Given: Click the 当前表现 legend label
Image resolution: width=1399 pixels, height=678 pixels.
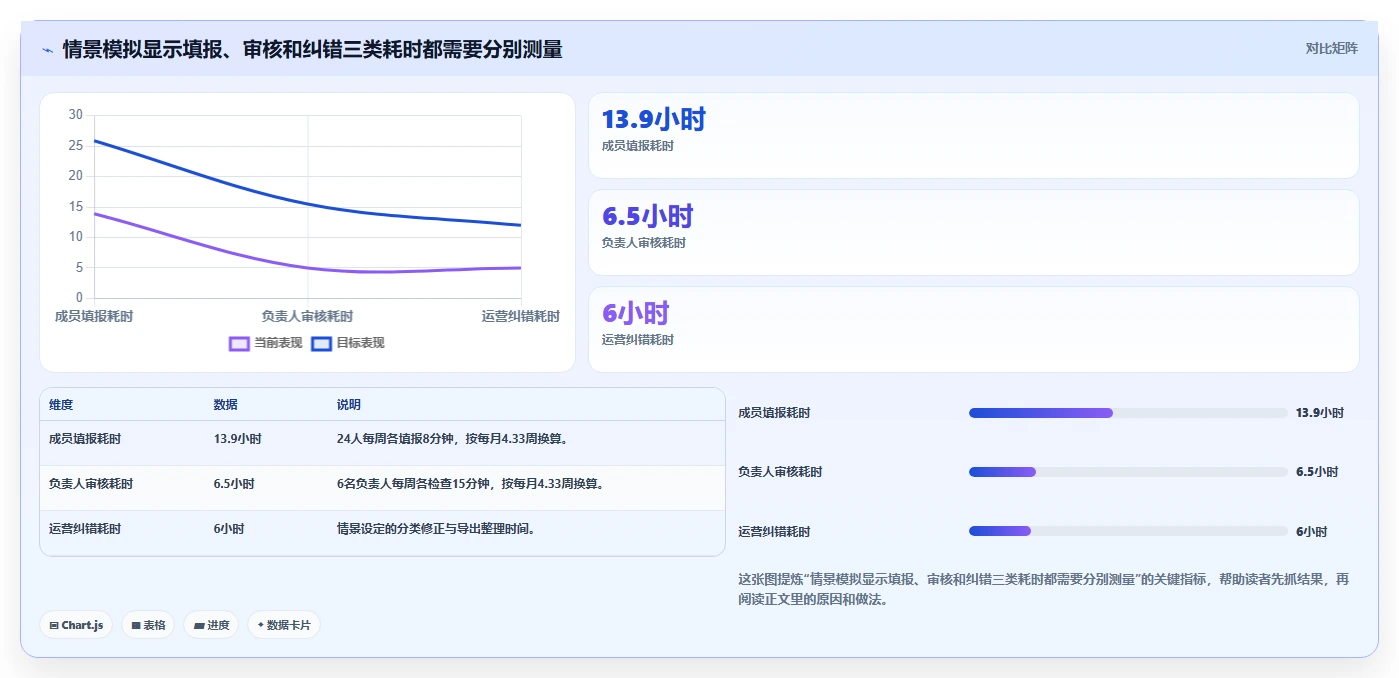Looking at the screenshot, I should [x=278, y=343].
